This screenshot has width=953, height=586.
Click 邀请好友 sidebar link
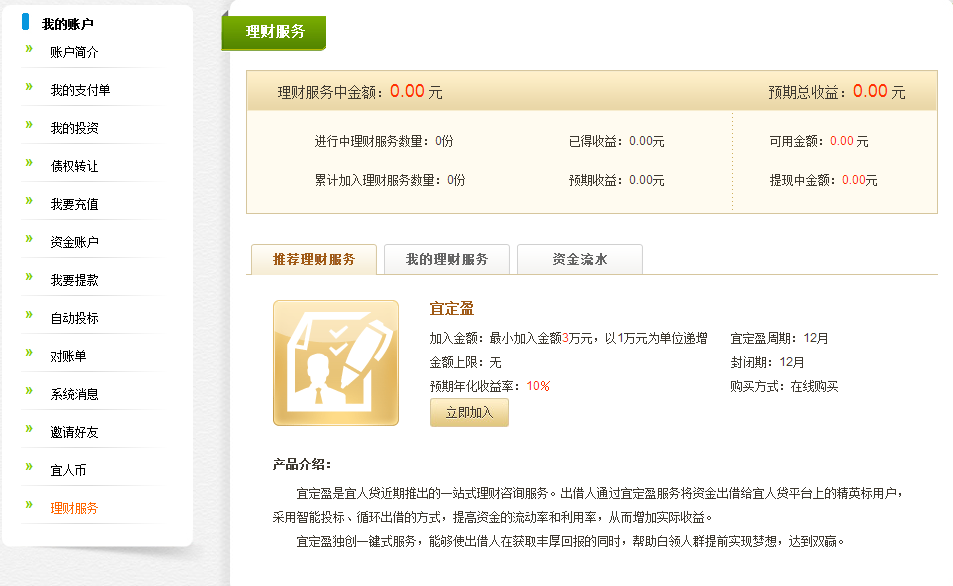coord(74,432)
